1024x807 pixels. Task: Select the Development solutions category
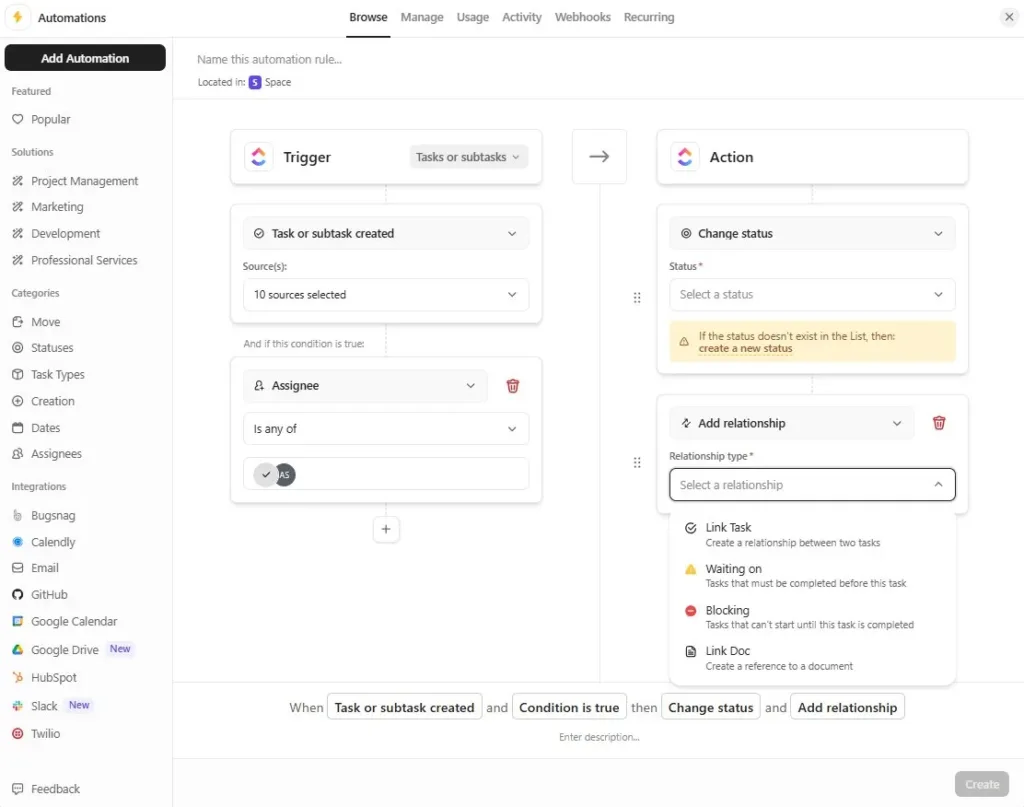pyautogui.click(x=56, y=234)
